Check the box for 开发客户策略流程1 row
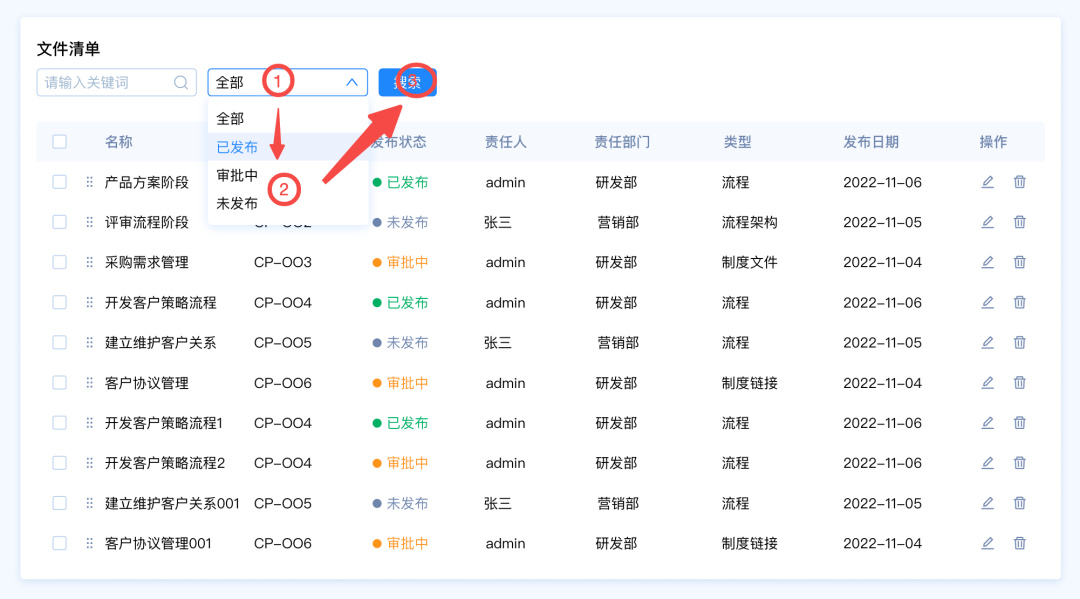This screenshot has height=599, width=1080. click(60, 423)
